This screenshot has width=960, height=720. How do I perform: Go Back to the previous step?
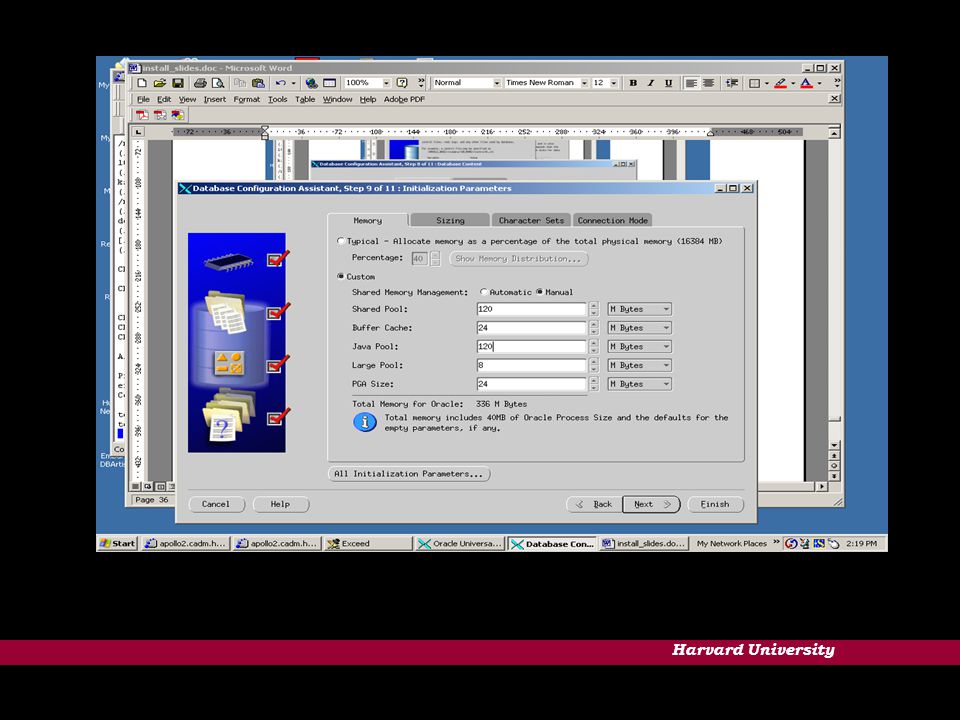(x=594, y=504)
